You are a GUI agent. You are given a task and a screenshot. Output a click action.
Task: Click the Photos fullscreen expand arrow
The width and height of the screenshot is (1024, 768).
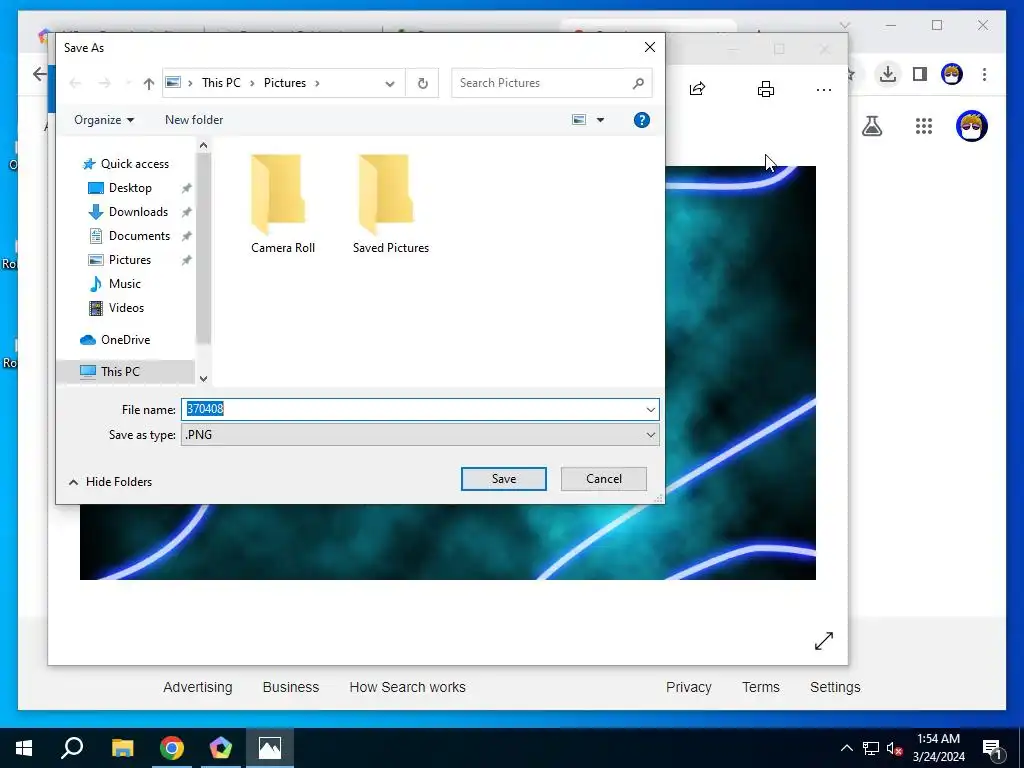coord(824,641)
